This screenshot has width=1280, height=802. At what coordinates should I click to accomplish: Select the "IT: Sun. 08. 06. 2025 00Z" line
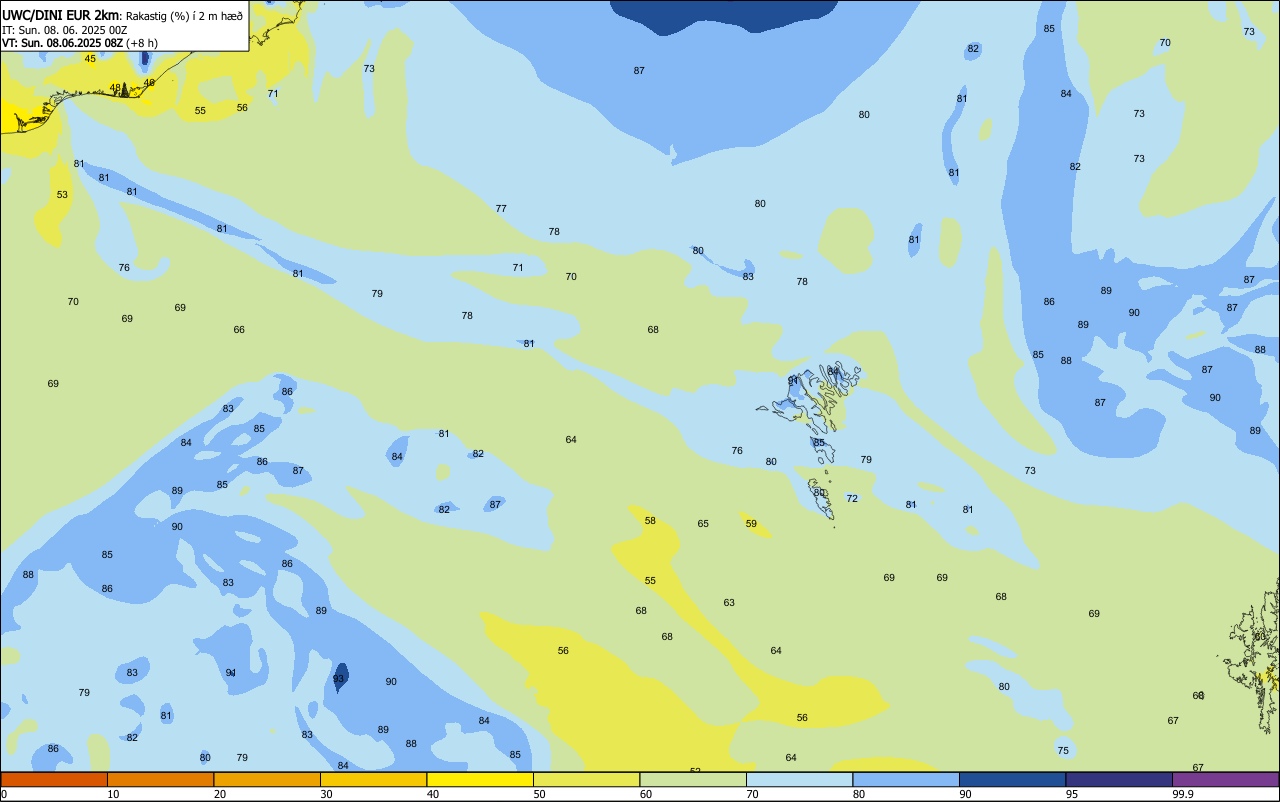[x=64, y=29]
